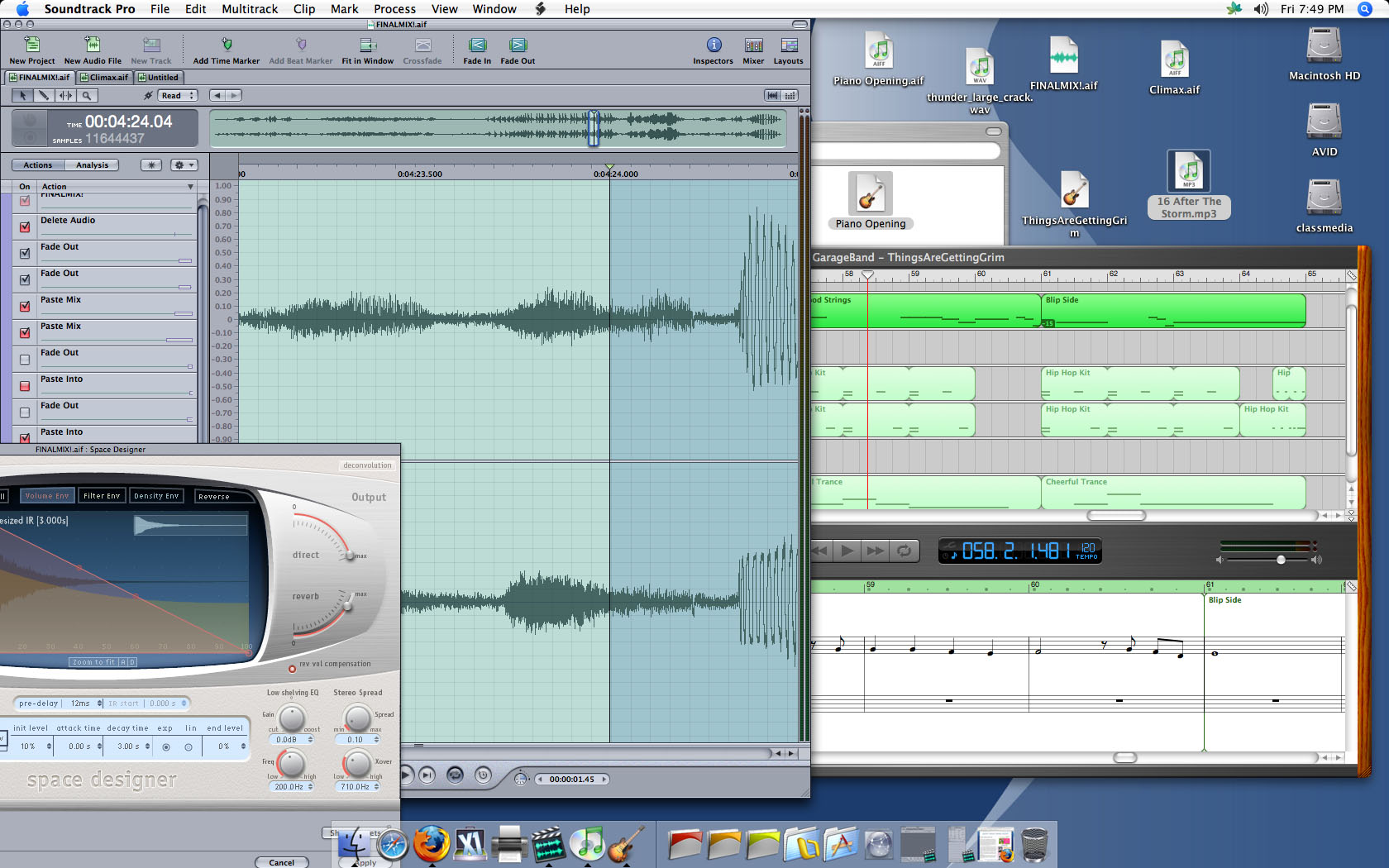Image resolution: width=1389 pixels, height=868 pixels.
Task: Click the New Audio File icon
Action: click(93, 45)
